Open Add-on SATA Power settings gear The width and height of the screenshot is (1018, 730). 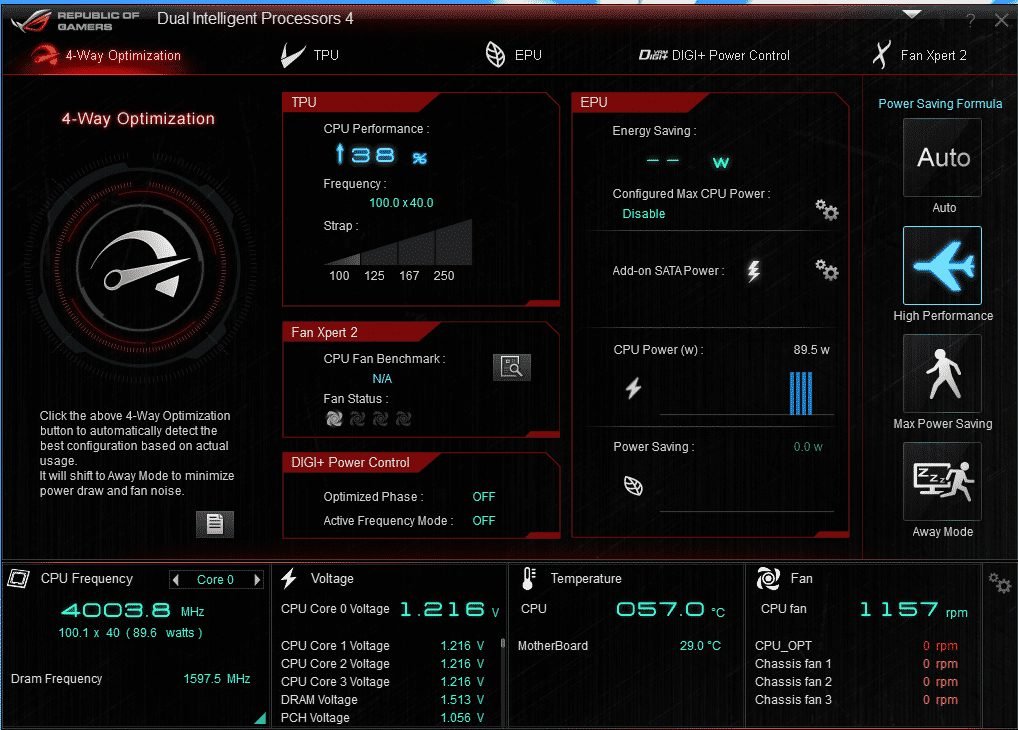826,269
